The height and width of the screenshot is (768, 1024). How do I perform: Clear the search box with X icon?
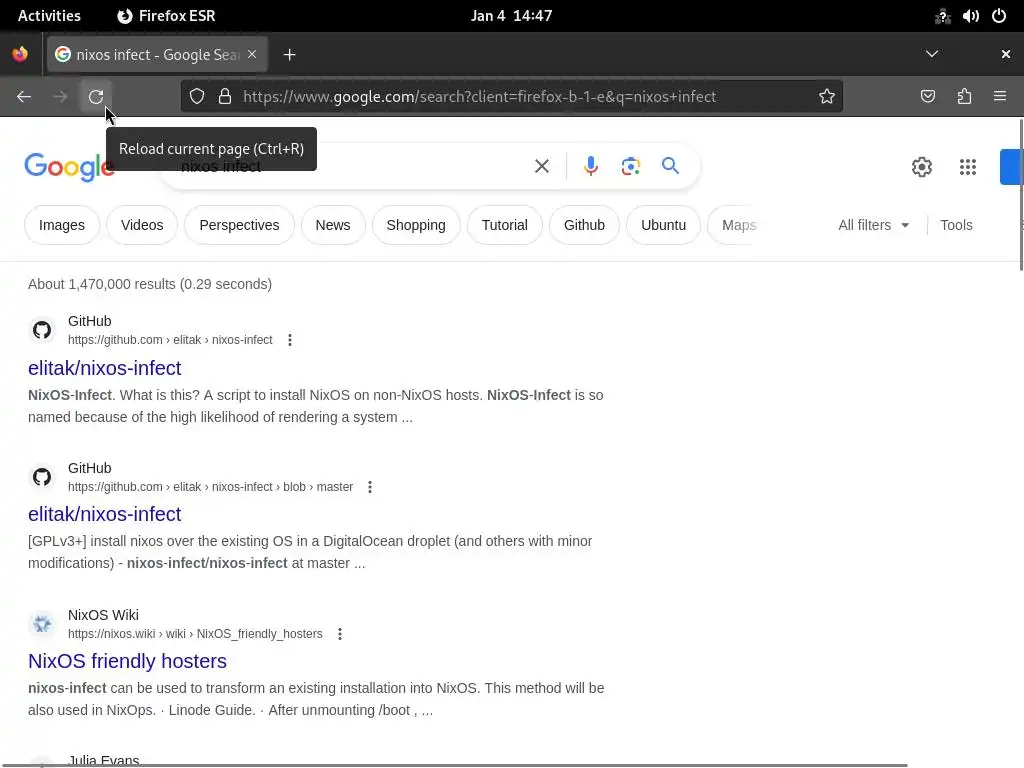pos(541,167)
